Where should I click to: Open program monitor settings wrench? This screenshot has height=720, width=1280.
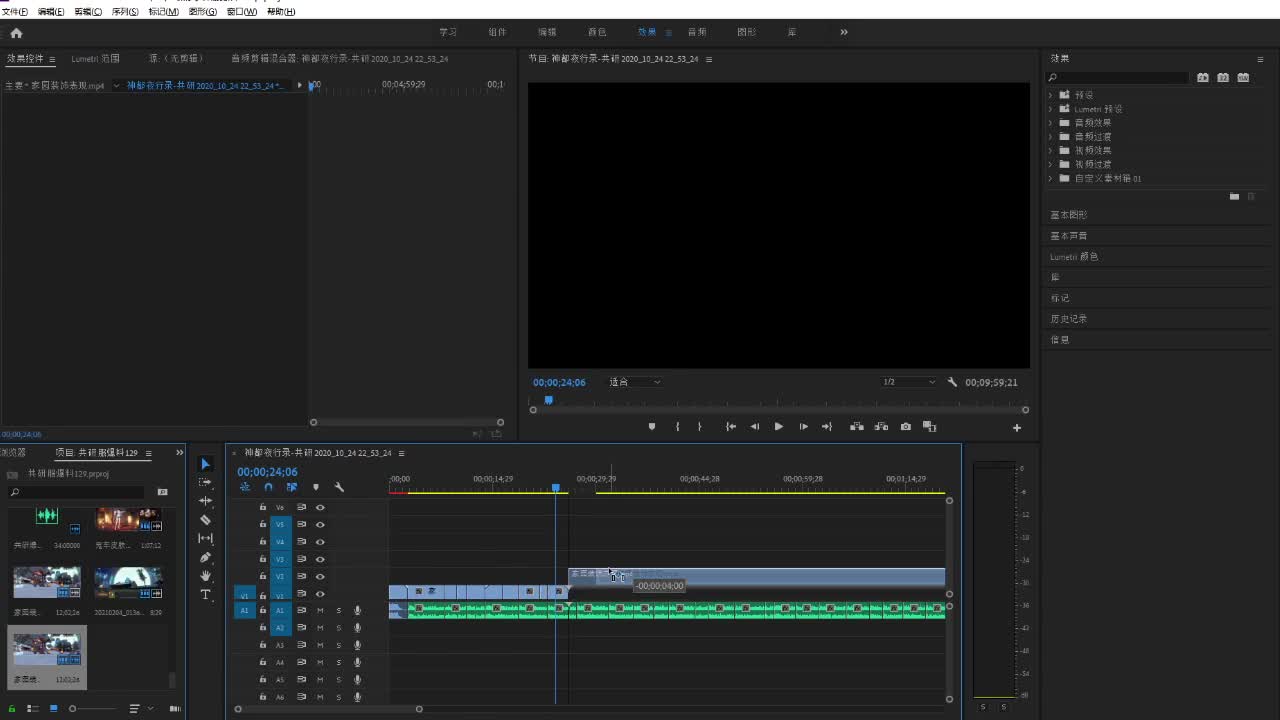[952, 382]
